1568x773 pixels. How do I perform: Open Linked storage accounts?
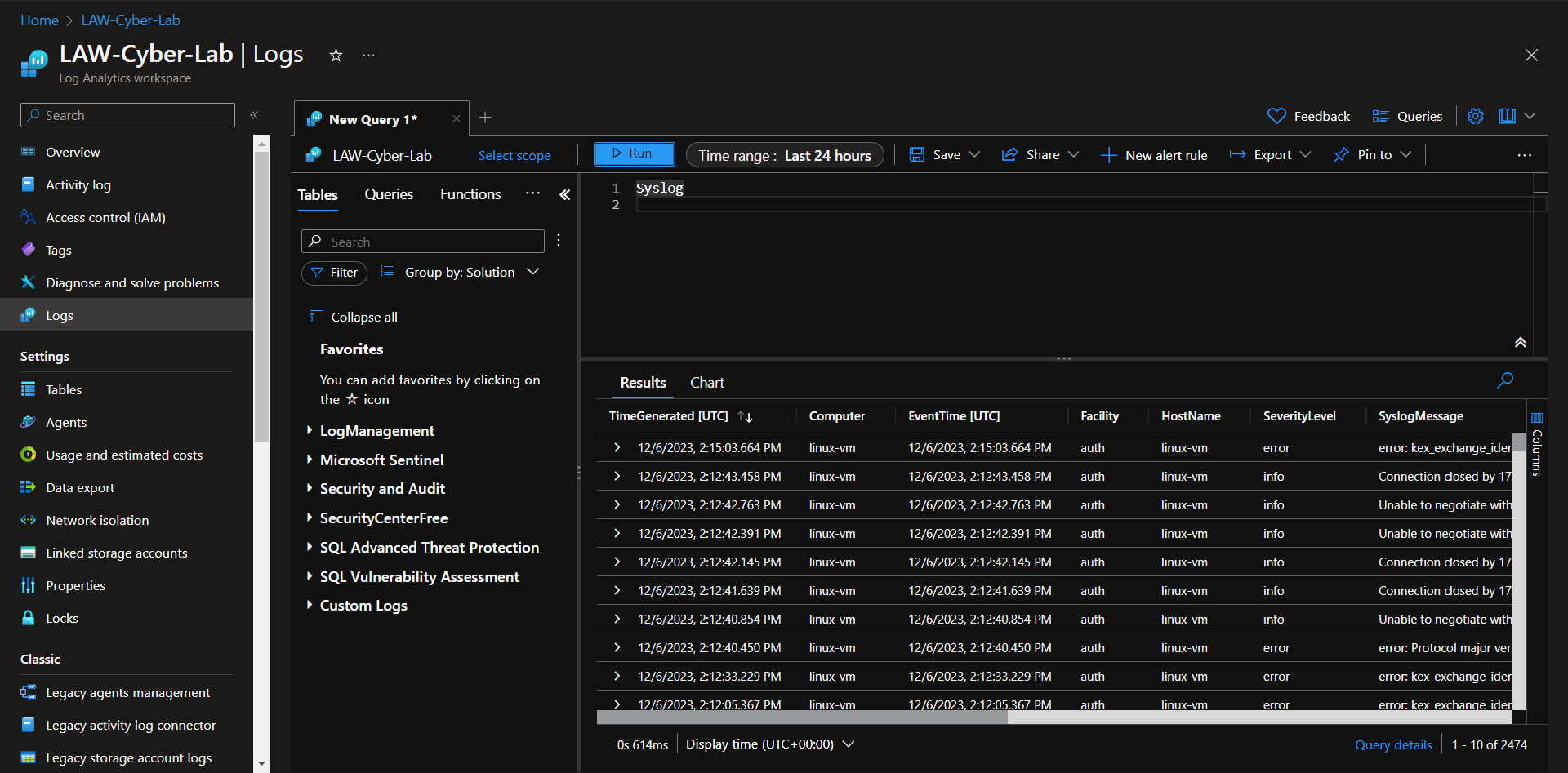tap(117, 553)
